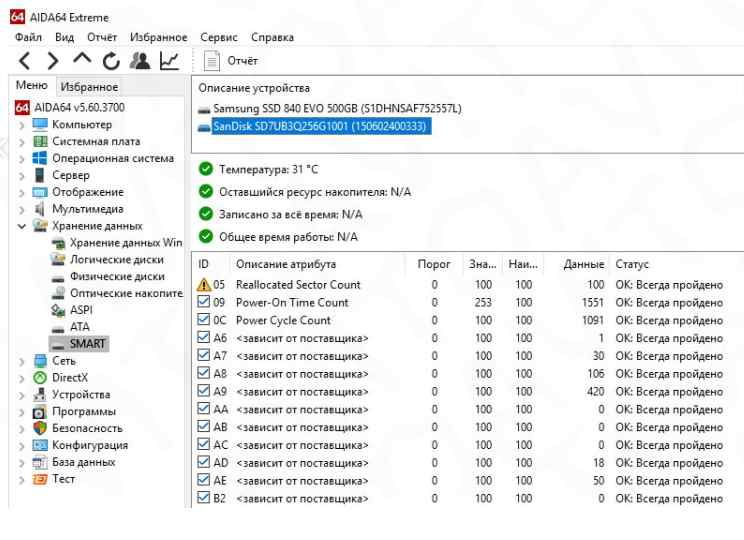
Task: Sort by Описание атрибута column header
Action: pyautogui.click(x=286, y=264)
